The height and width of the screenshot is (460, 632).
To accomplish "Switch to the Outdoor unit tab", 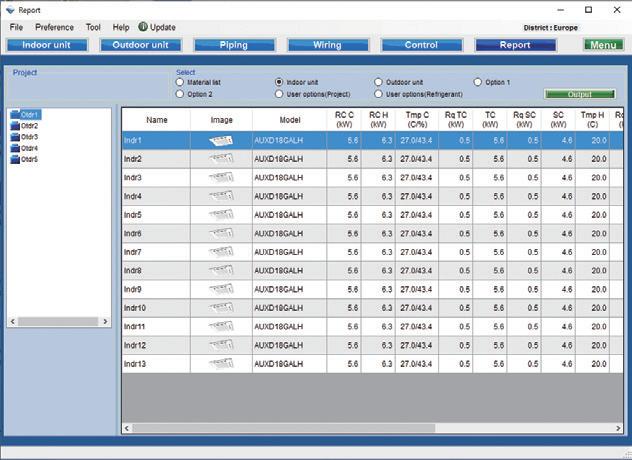I will coord(141,45).
